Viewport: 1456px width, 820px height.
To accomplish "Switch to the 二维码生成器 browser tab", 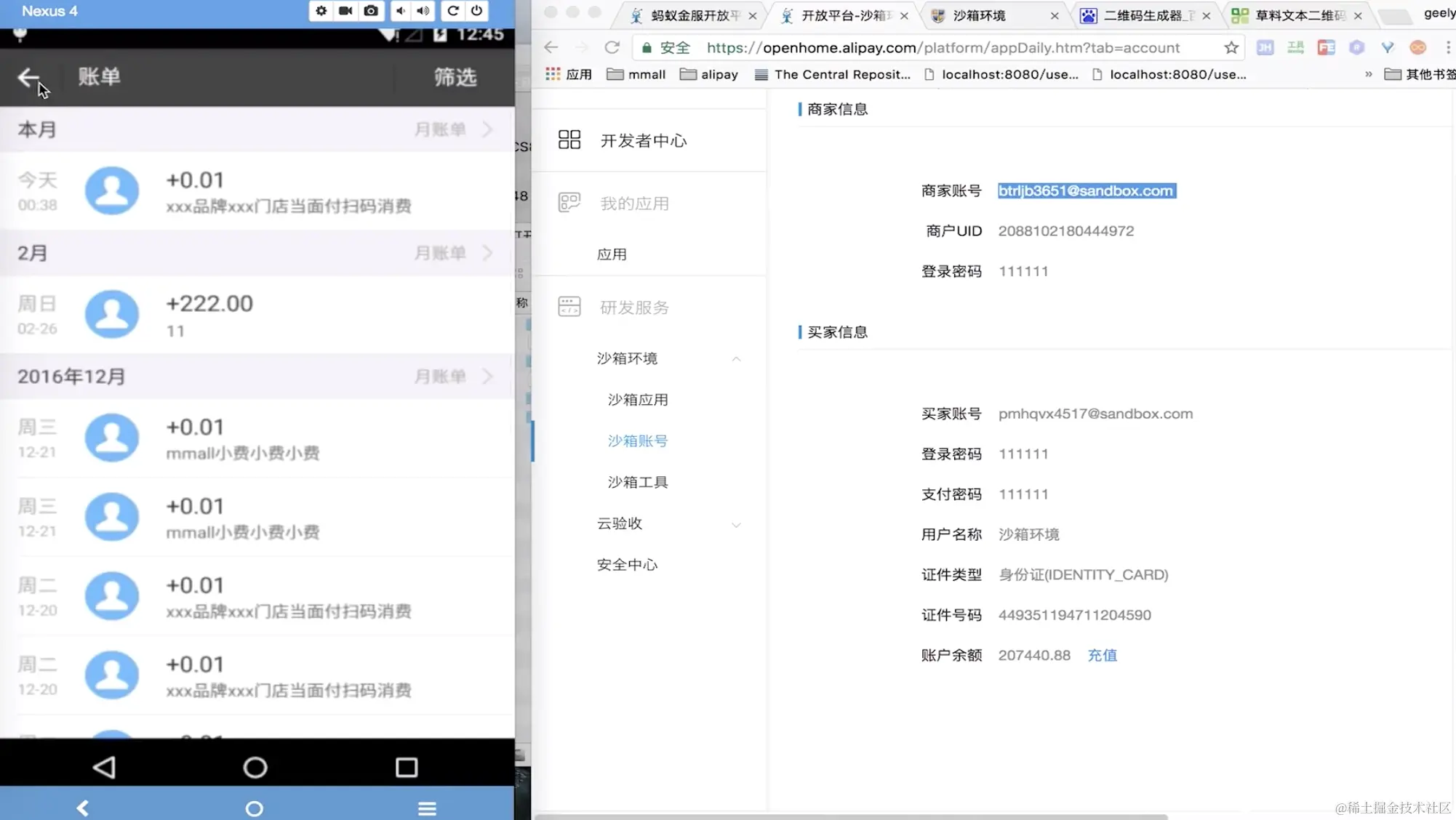I will click(x=1143, y=15).
